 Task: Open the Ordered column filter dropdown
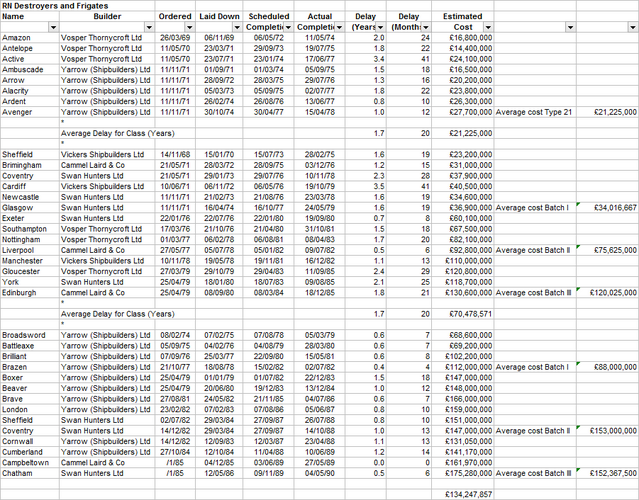tap(189, 27)
